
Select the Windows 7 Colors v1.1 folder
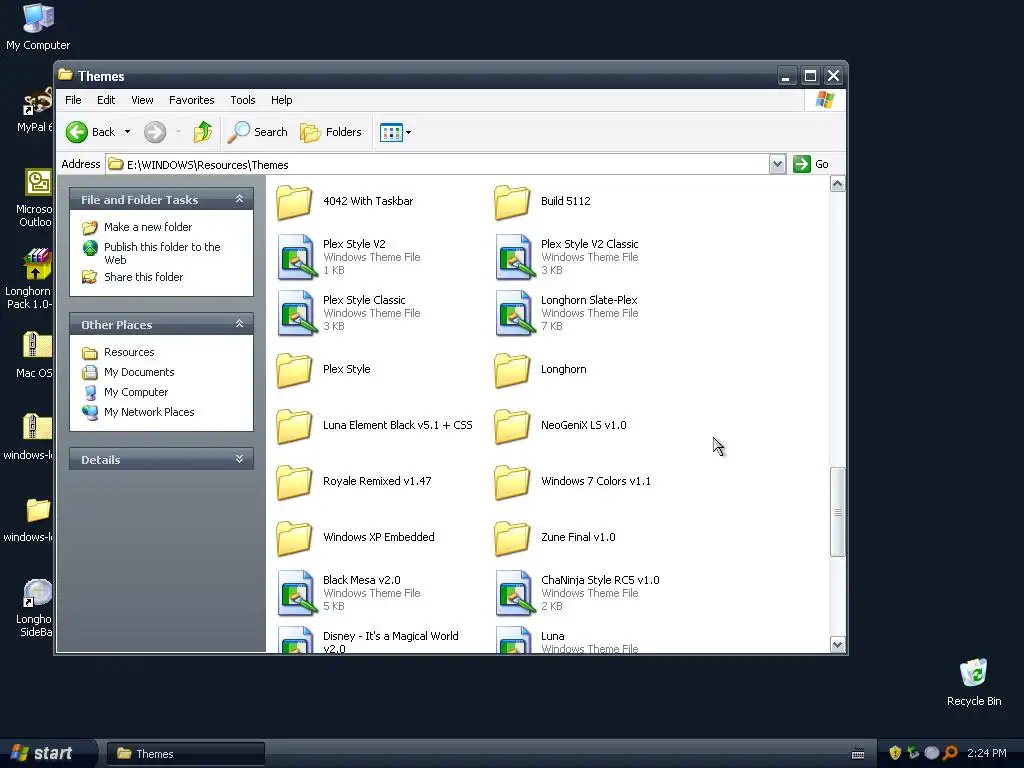[512, 482]
